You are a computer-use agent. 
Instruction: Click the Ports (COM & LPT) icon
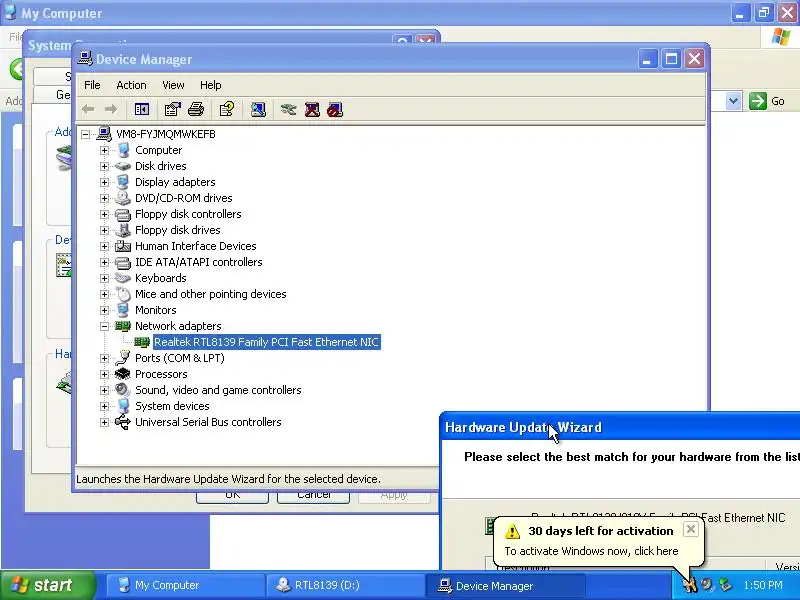click(x=122, y=358)
